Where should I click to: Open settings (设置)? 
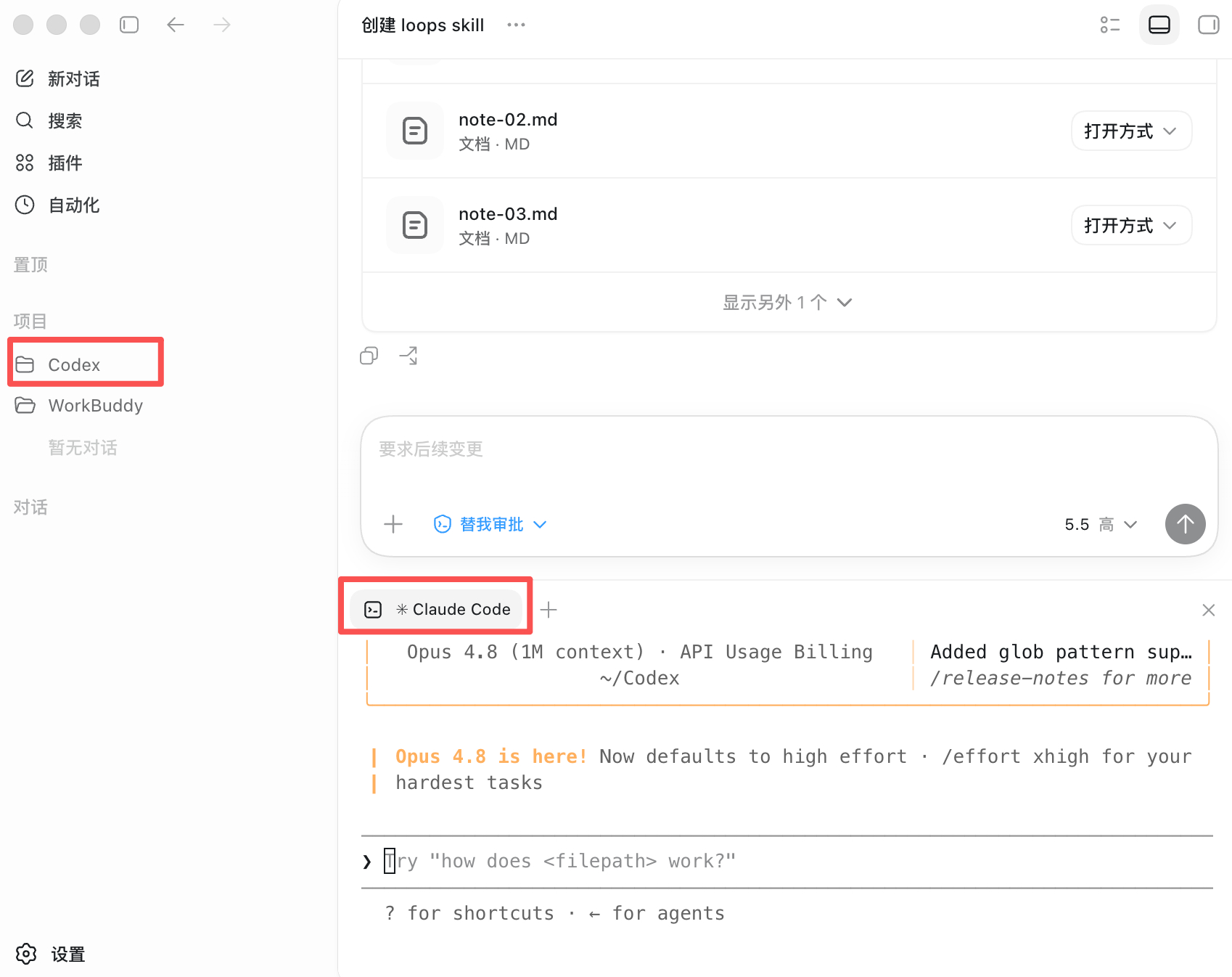pos(51,954)
